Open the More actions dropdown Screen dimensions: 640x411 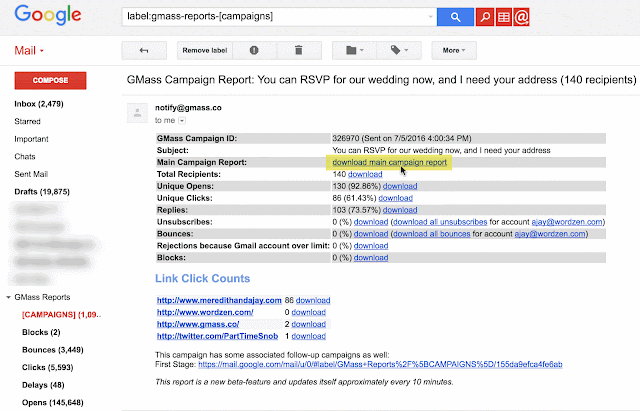(454, 51)
